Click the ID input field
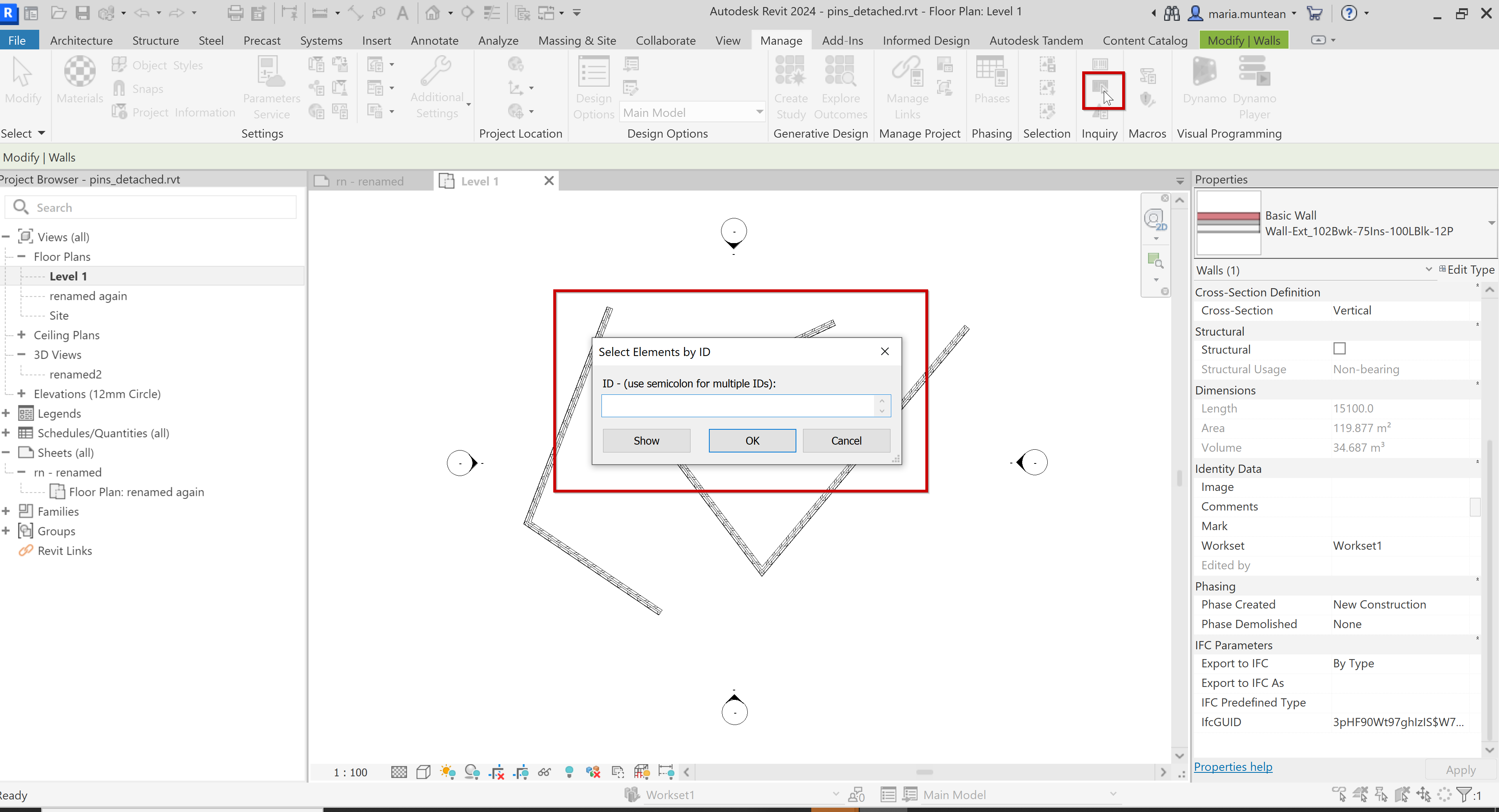This screenshot has width=1499, height=812. (737, 406)
